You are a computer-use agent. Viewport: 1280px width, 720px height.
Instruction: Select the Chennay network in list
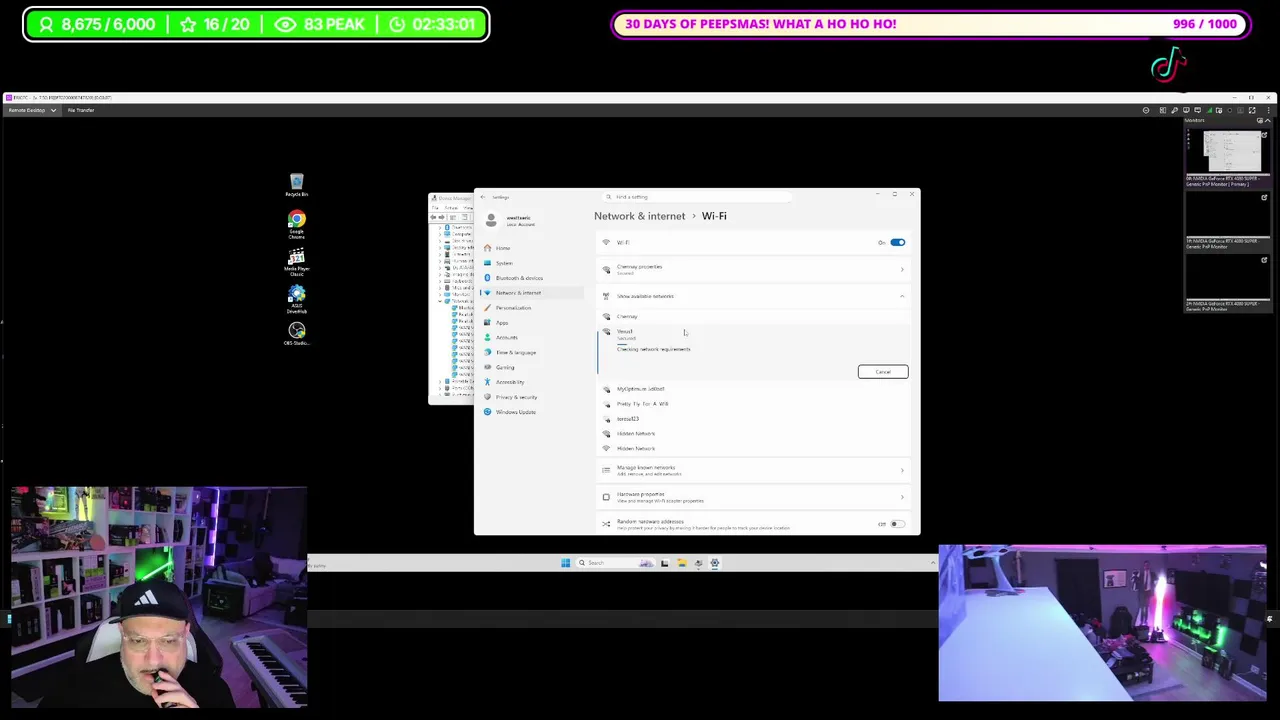pyautogui.click(x=755, y=316)
